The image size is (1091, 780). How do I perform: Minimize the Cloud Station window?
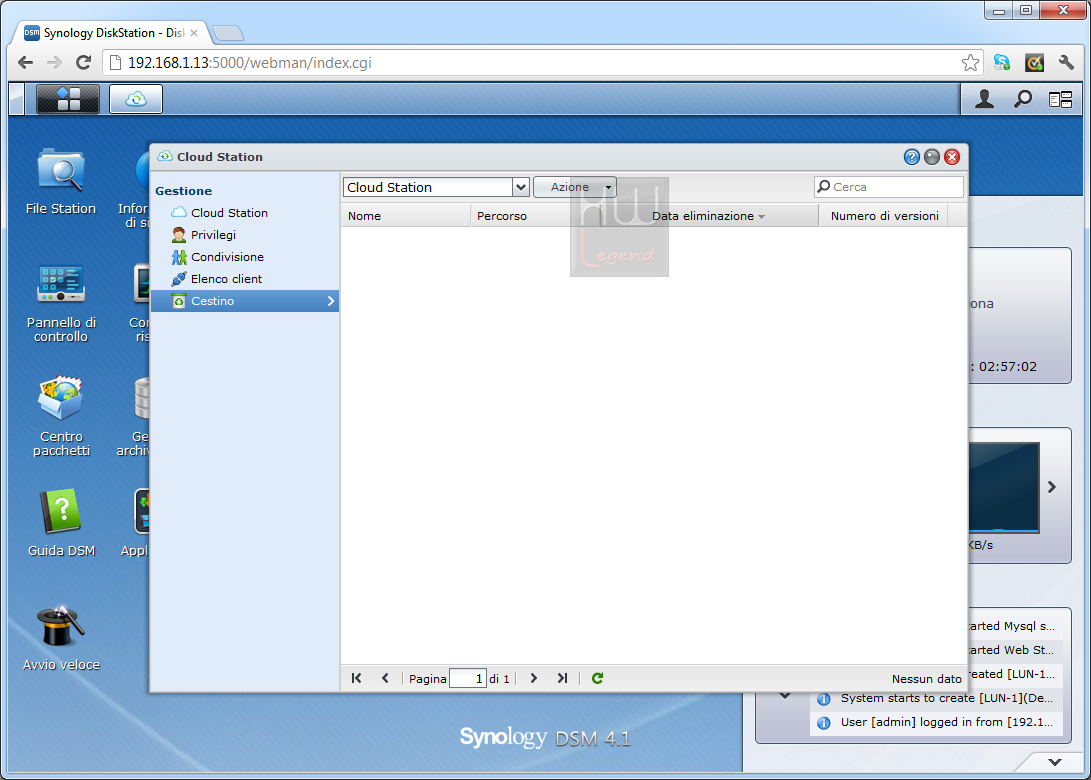pos(932,157)
